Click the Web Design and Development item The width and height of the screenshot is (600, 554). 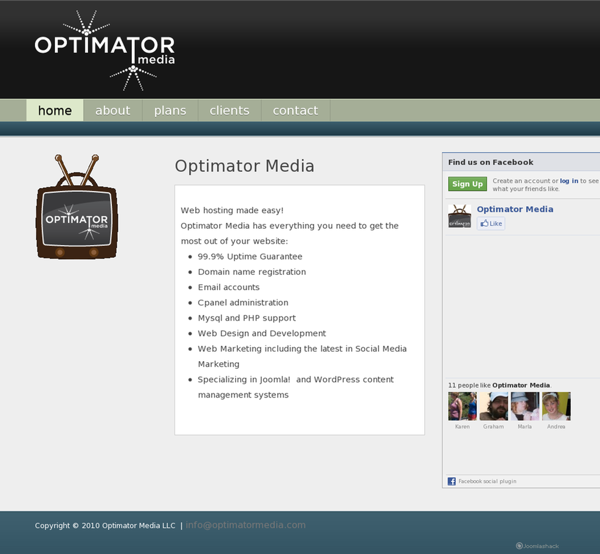(262, 333)
